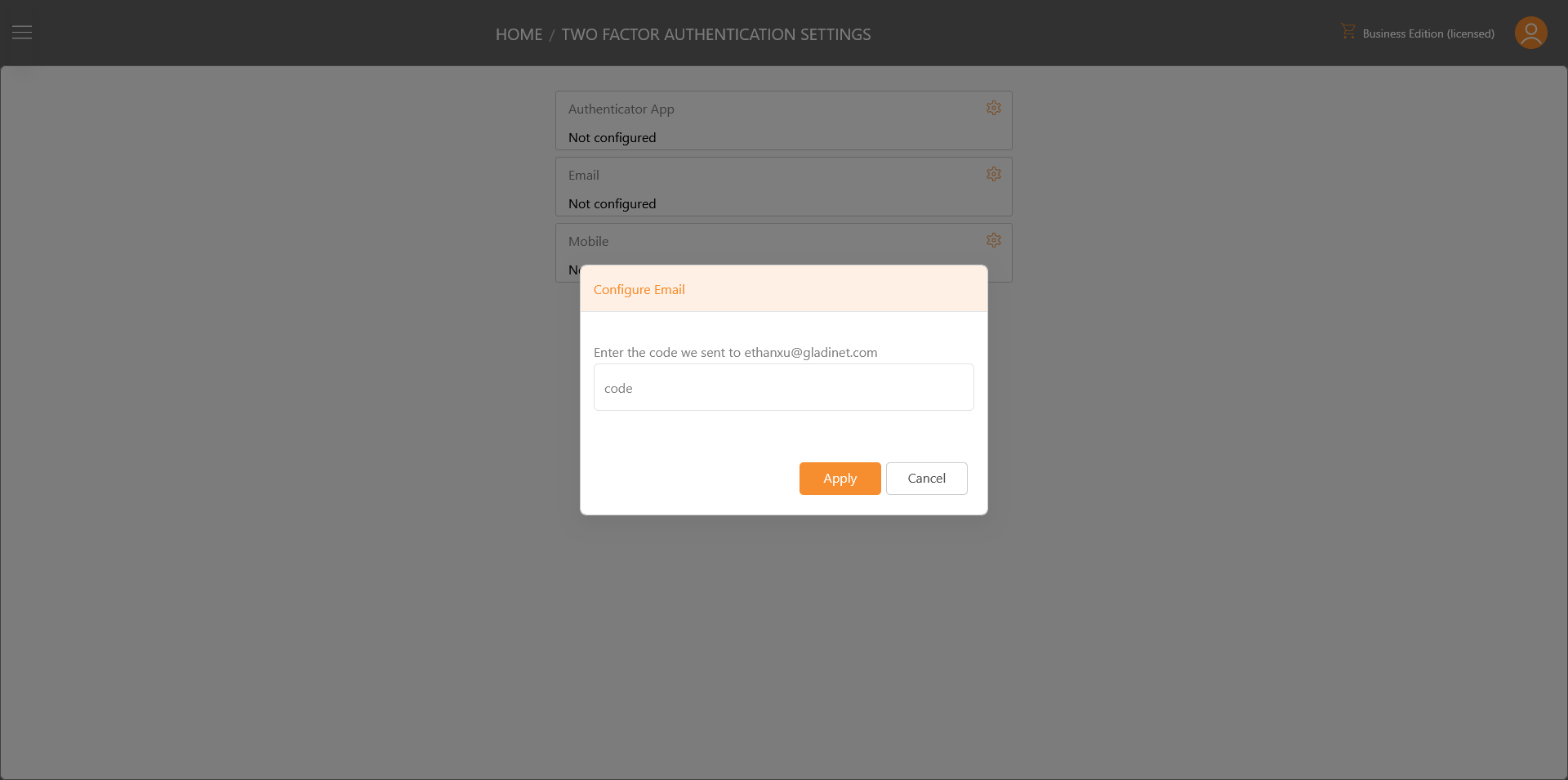Image resolution: width=1568 pixels, height=780 pixels.
Task: Select the Authenticator App panel
Action: 784,120
